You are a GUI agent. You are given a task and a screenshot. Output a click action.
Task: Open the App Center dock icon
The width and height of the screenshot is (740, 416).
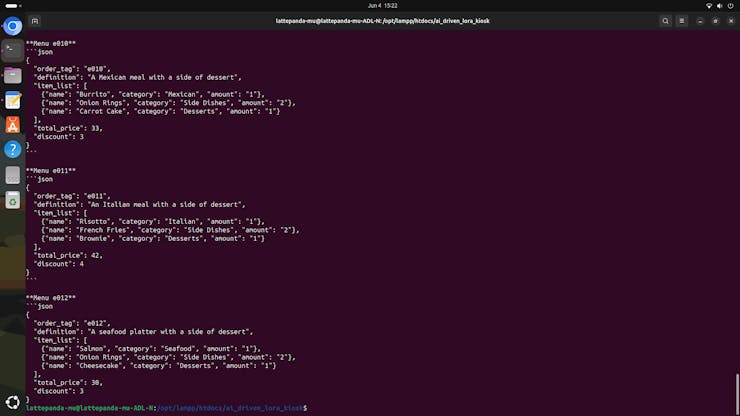(13, 125)
